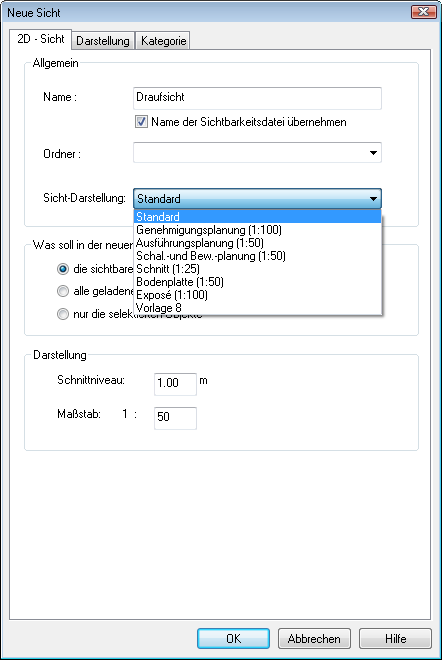442x660 pixels.
Task: Switch to the Darstellung tab
Action: [103, 41]
